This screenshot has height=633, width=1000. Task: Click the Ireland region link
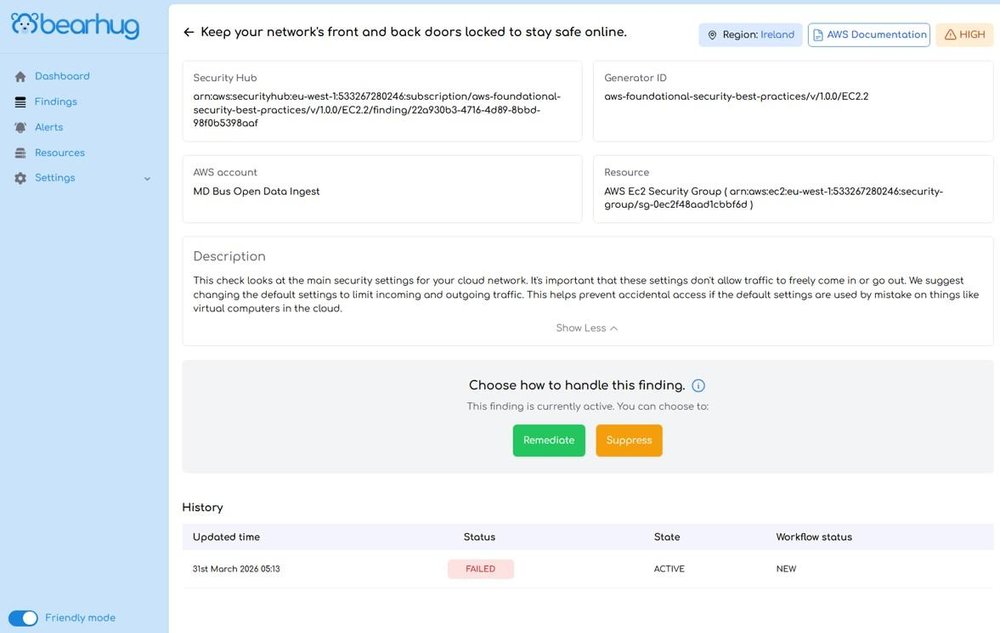[x=777, y=34]
